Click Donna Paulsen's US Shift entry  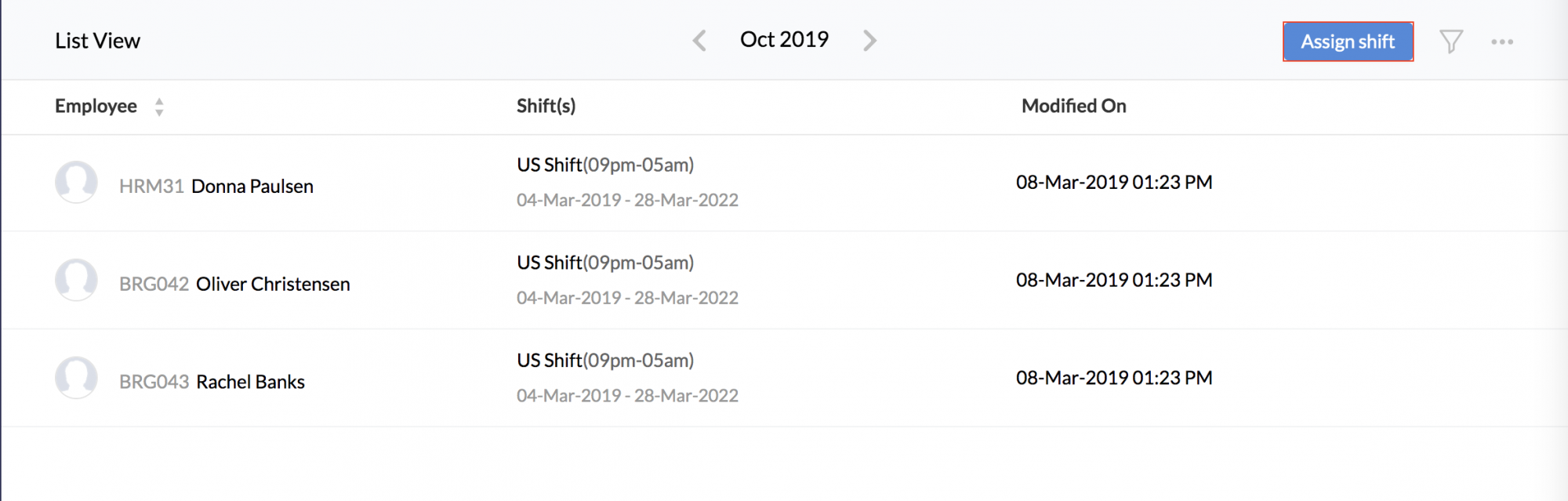[605, 165]
